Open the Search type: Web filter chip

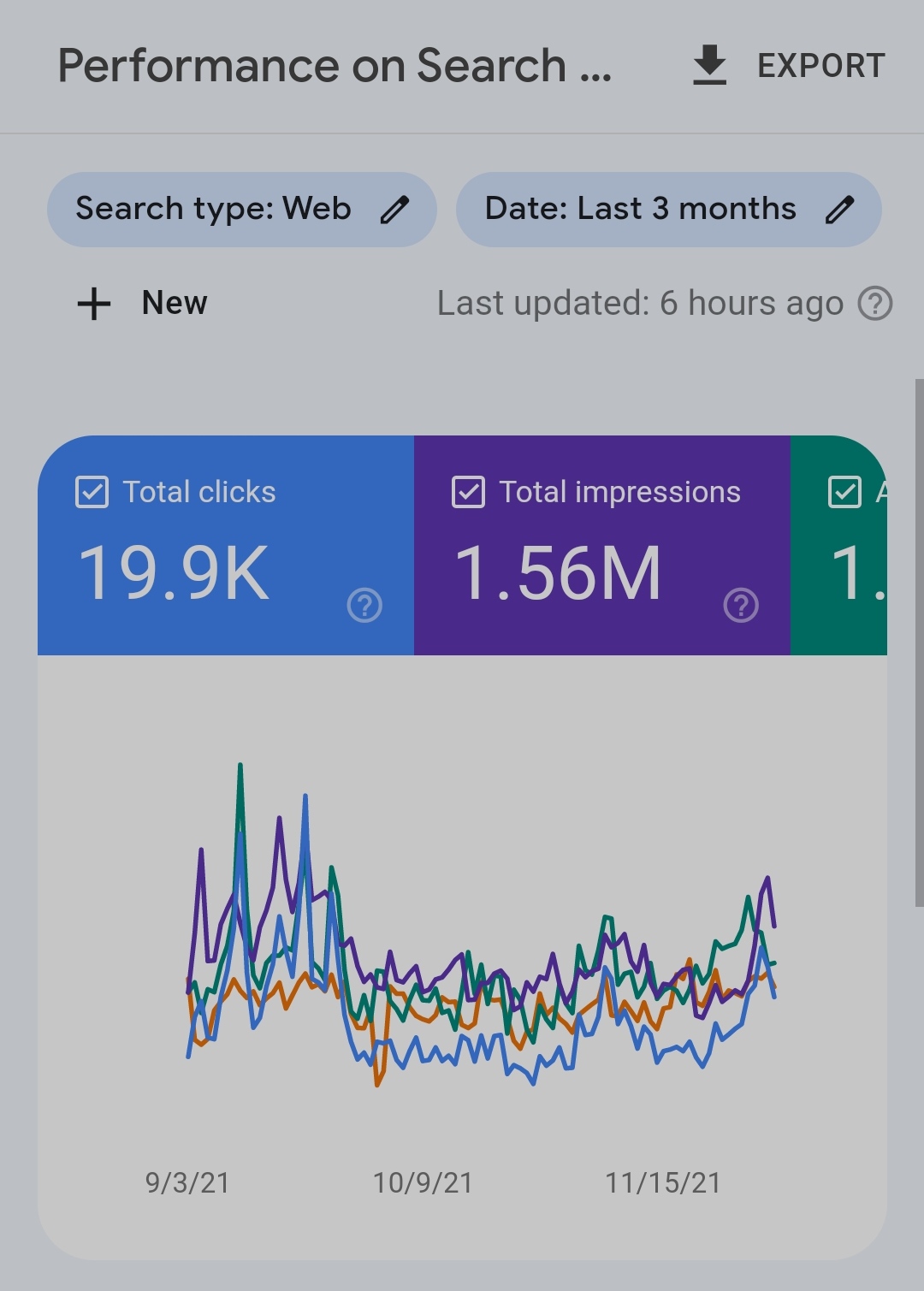pos(214,210)
